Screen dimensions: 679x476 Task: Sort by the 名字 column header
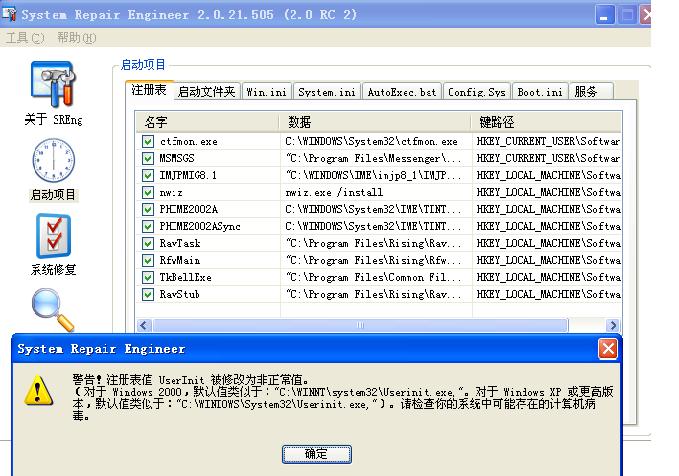coord(208,122)
